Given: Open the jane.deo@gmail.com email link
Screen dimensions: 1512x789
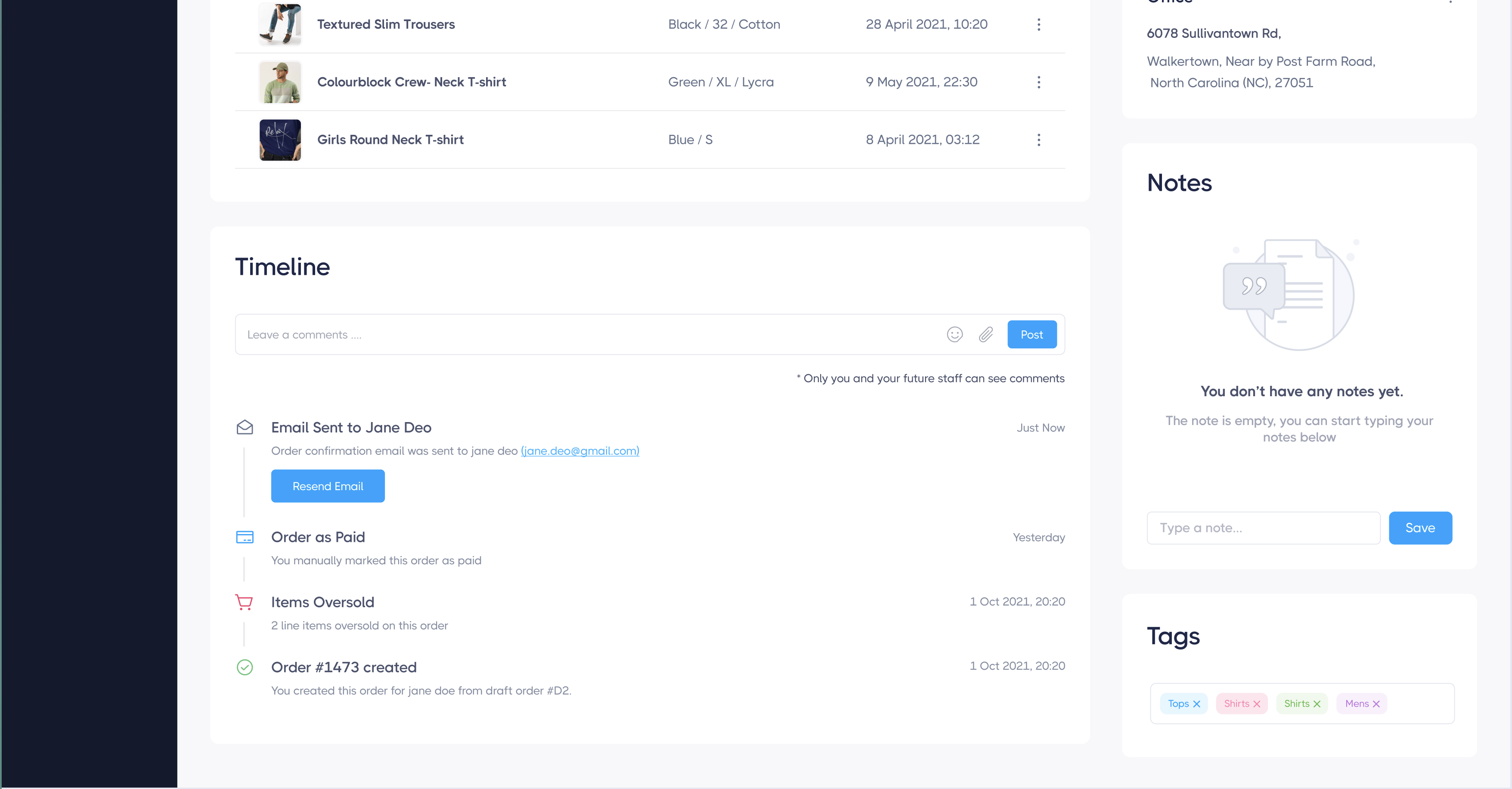Looking at the screenshot, I should coord(580,451).
